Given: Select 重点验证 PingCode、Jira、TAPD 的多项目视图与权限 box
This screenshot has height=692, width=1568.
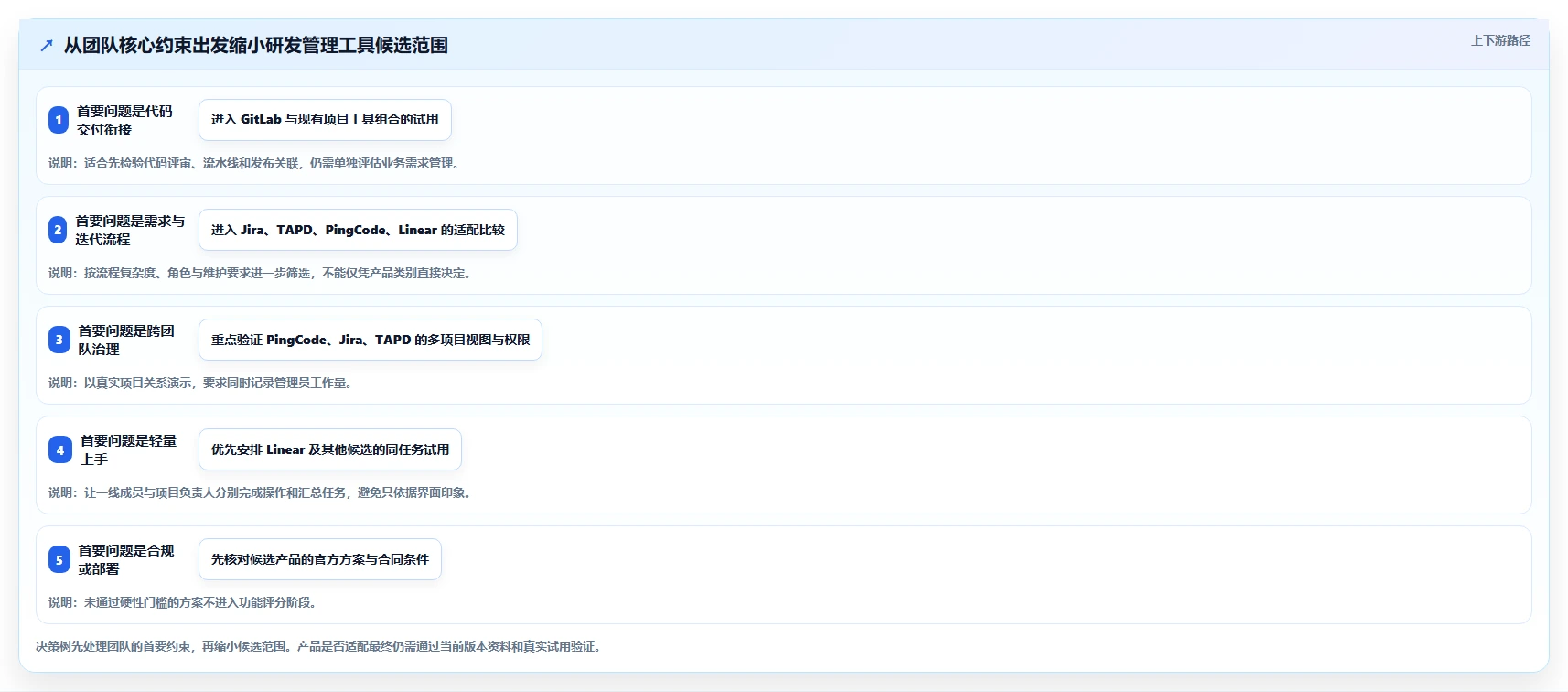Looking at the screenshot, I should click(371, 340).
